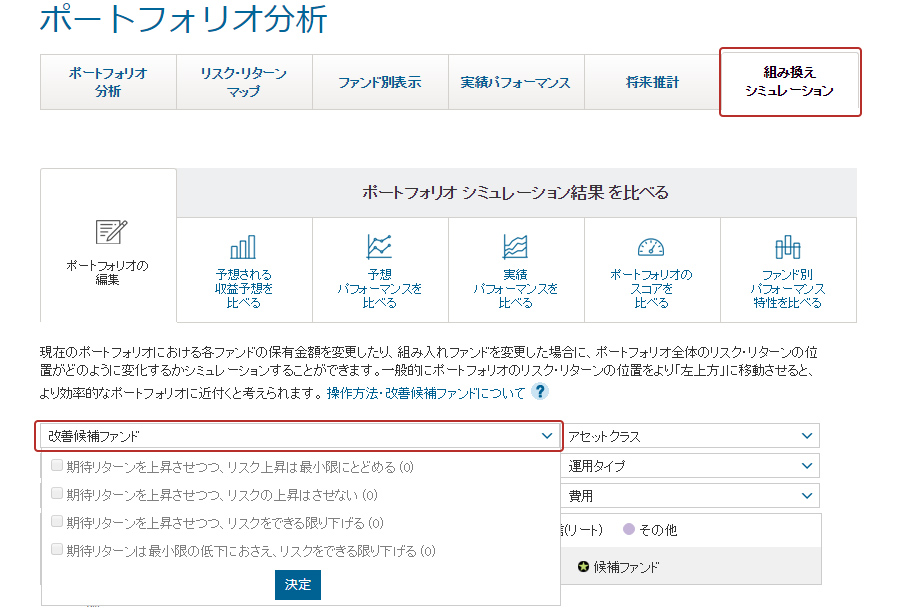Viewport: 900px width, 610px height.
Task: Switch to the 実績パフォーマンス tab
Action: pos(516,82)
